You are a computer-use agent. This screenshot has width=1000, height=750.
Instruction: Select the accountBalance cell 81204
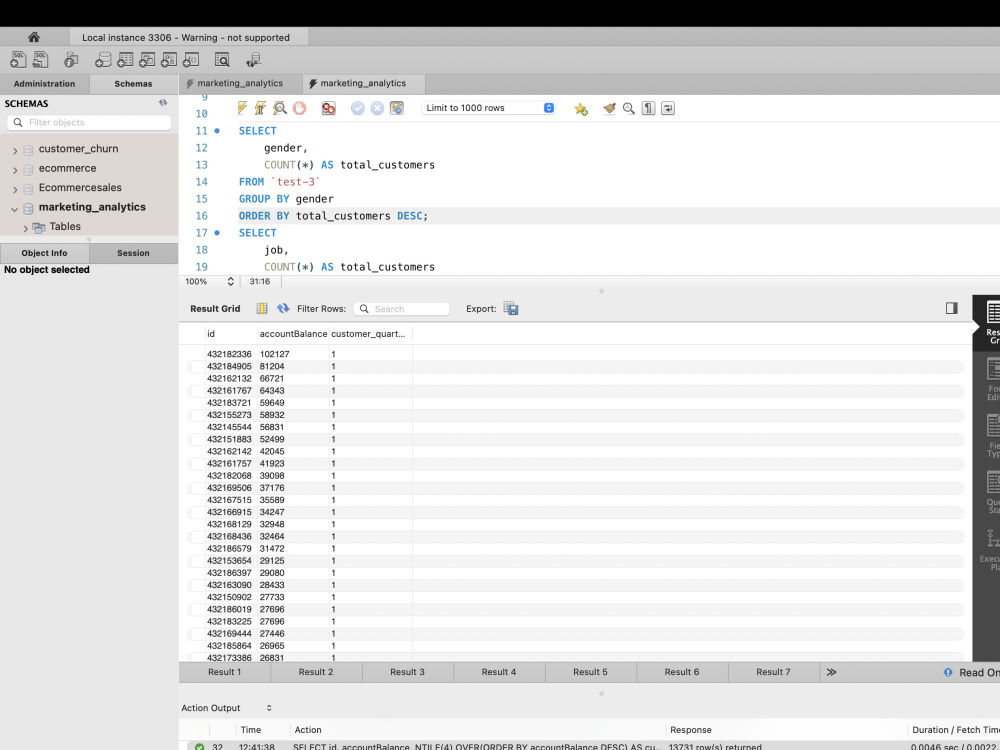tap(293, 366)
